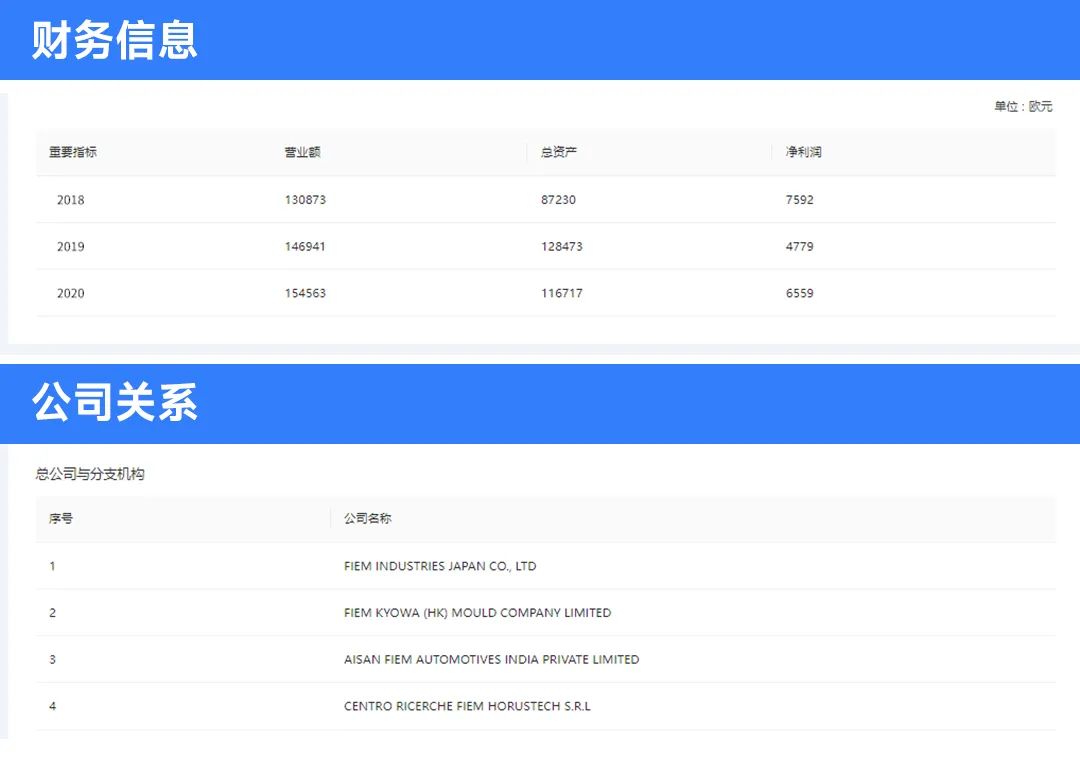Select the 总资产 column header
Image resolution: width=1080 pixels, height=766 pixels.
(x=559, y=152)
